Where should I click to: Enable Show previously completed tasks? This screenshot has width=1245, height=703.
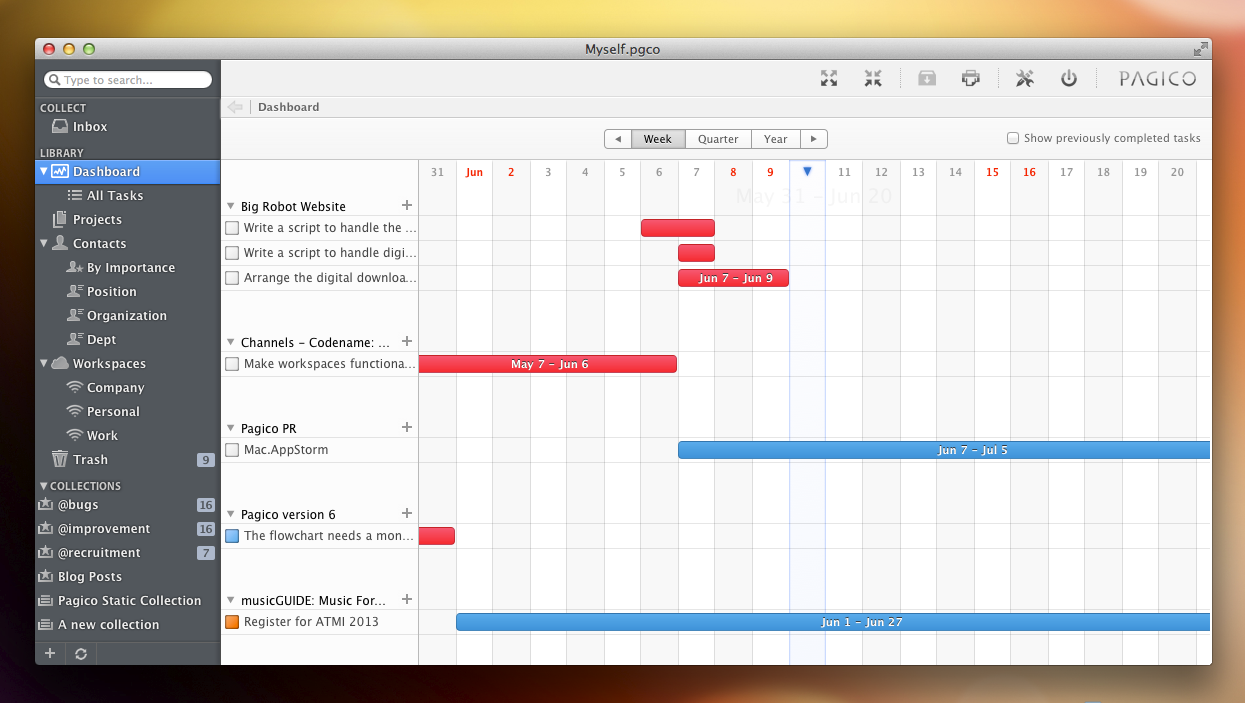(x=1013, y=138)
